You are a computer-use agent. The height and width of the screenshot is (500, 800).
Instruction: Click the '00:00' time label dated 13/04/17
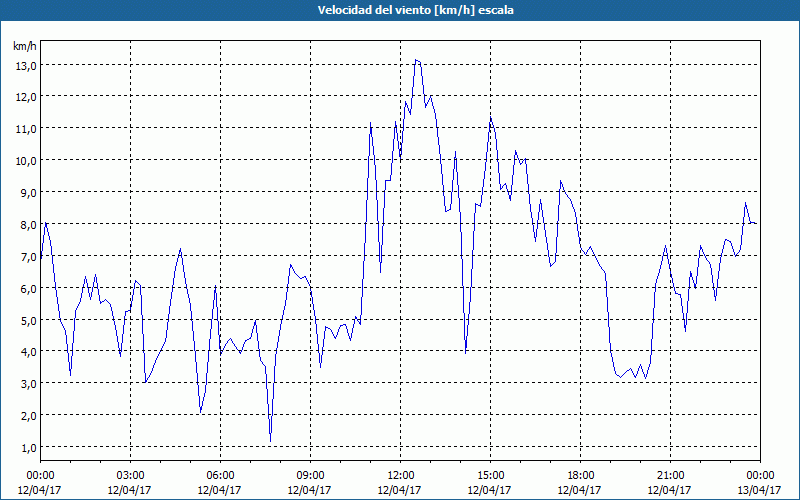point(760,476)
